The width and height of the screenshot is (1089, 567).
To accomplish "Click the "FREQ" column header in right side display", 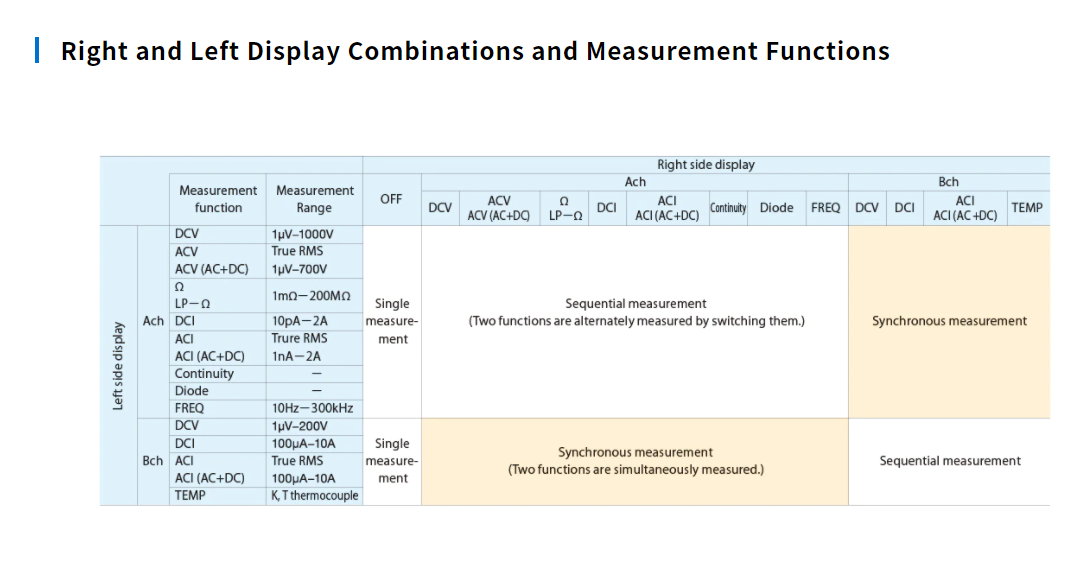I will click(825, 208).
